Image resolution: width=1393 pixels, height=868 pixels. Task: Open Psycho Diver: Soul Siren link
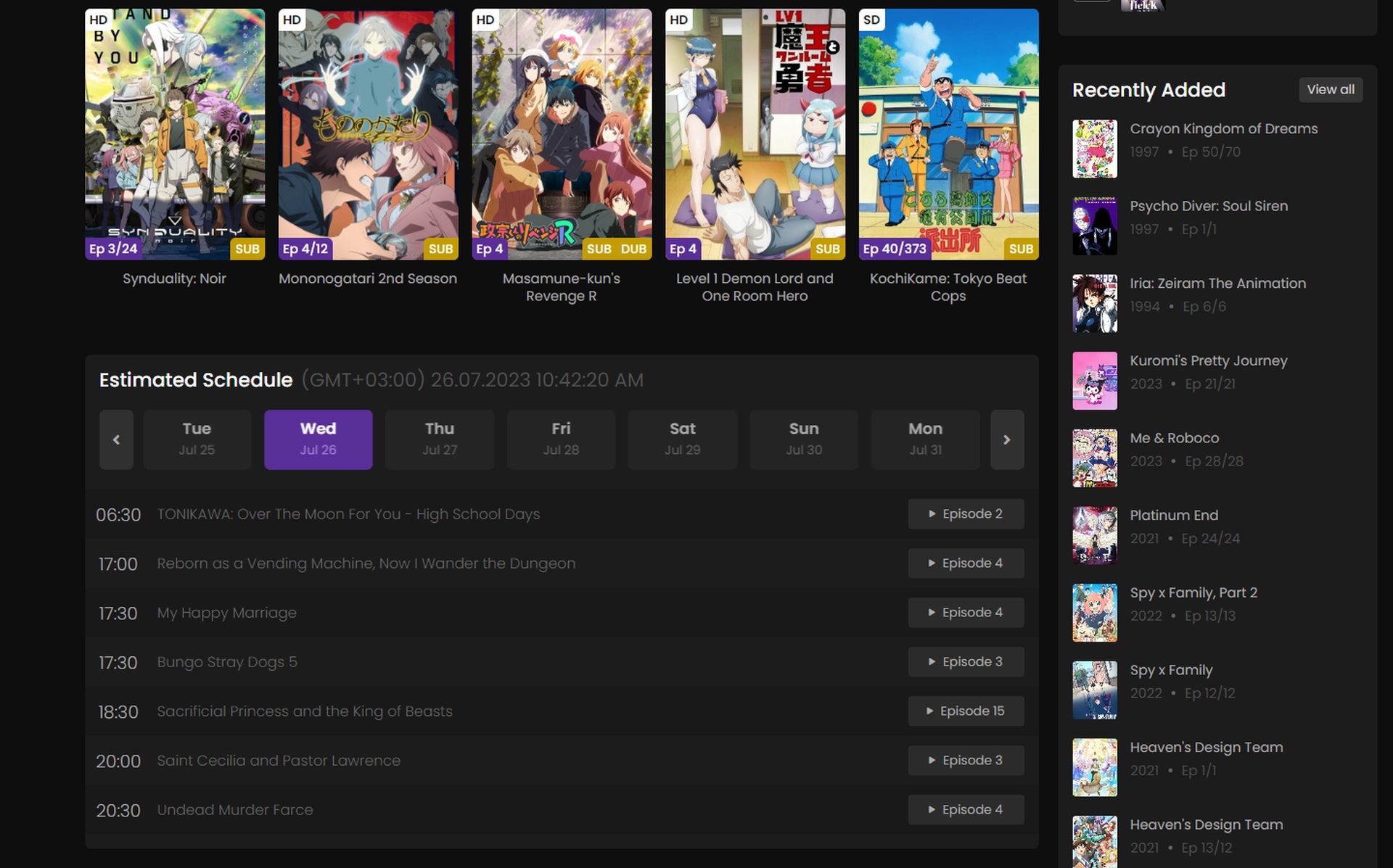1209,206
